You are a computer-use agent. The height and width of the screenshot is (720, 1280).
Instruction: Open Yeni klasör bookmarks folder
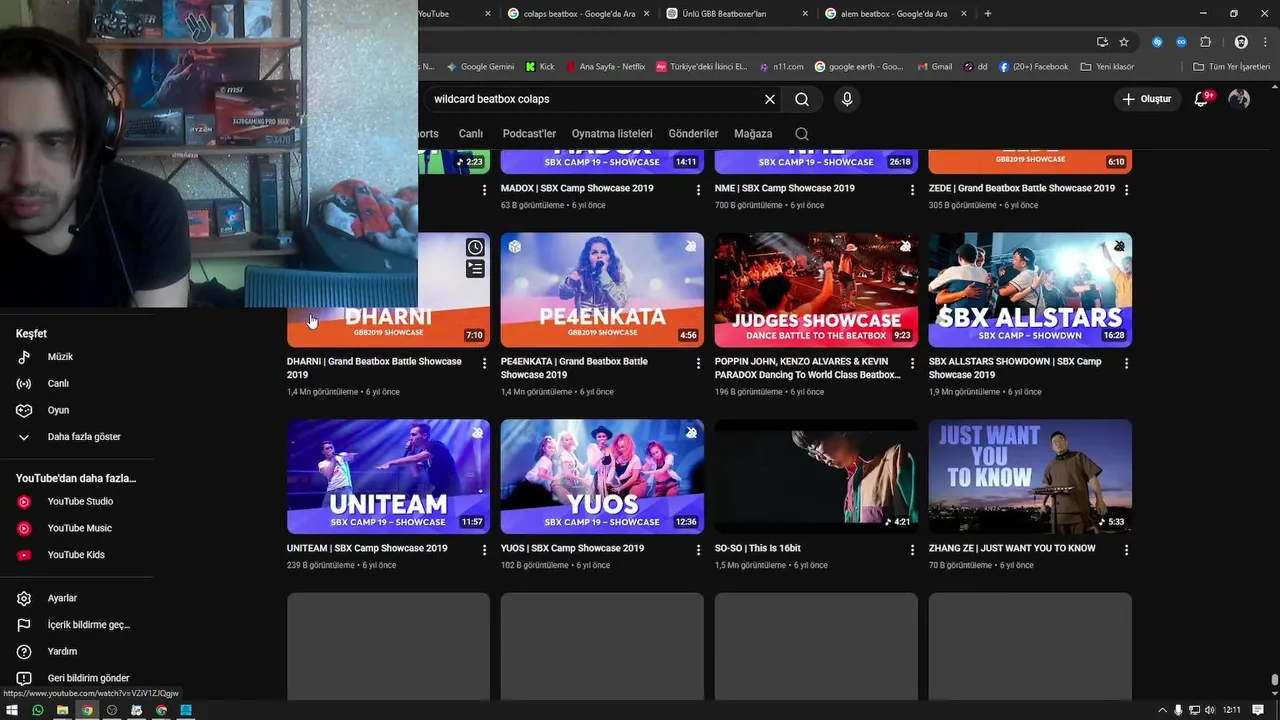pos(1107,67)
